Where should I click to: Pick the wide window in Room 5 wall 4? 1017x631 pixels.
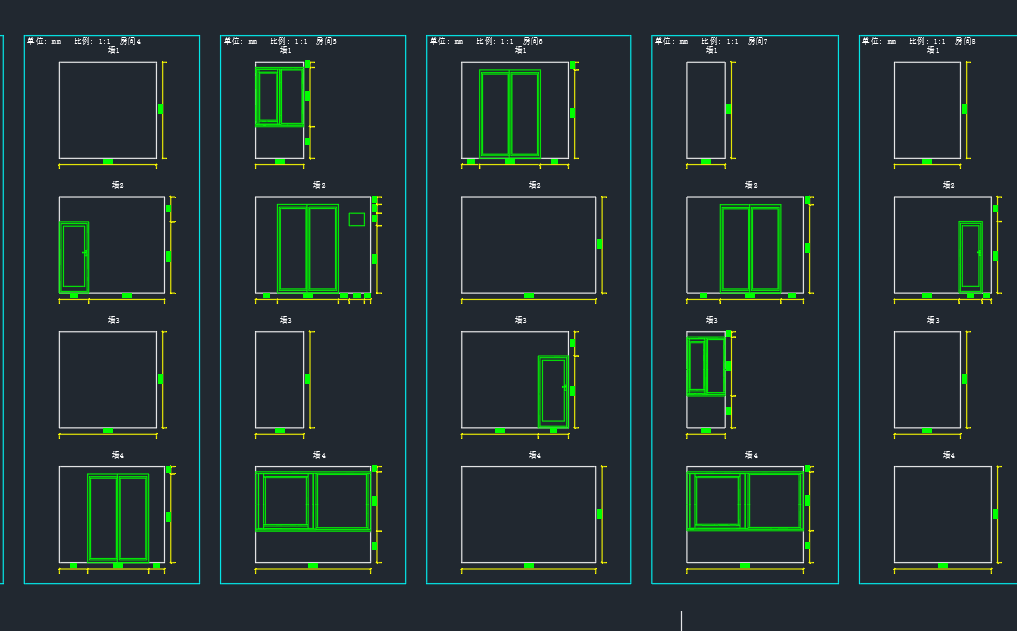click(x=313, y=501)
